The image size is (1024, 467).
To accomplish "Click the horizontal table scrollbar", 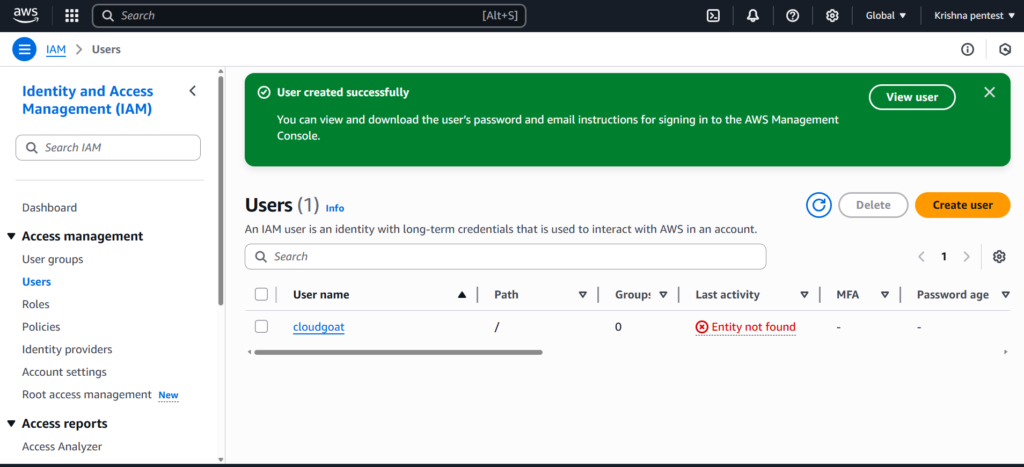I will tap(398, 352).
